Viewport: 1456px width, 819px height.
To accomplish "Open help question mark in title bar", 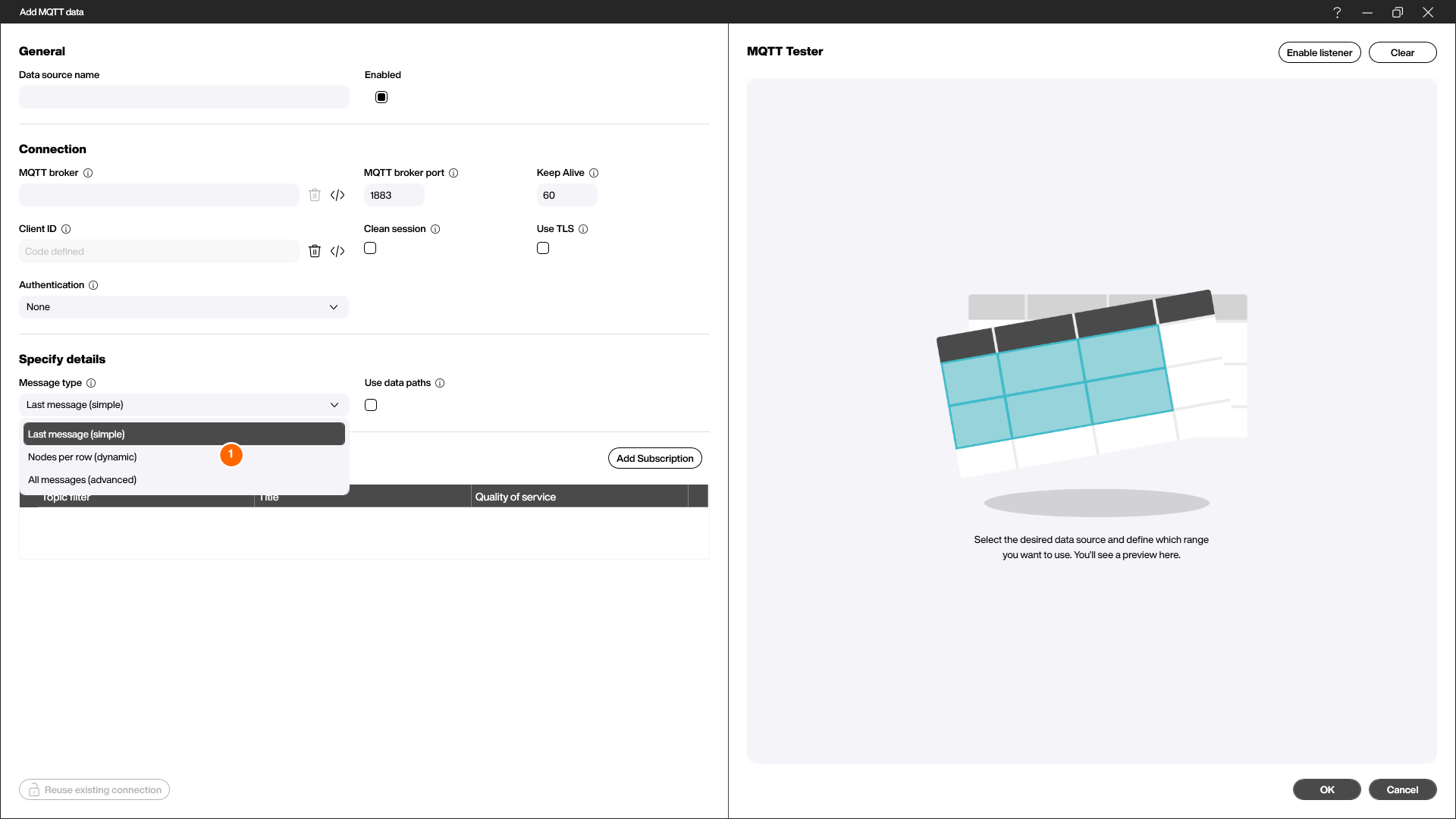I will pos(1337,12).
